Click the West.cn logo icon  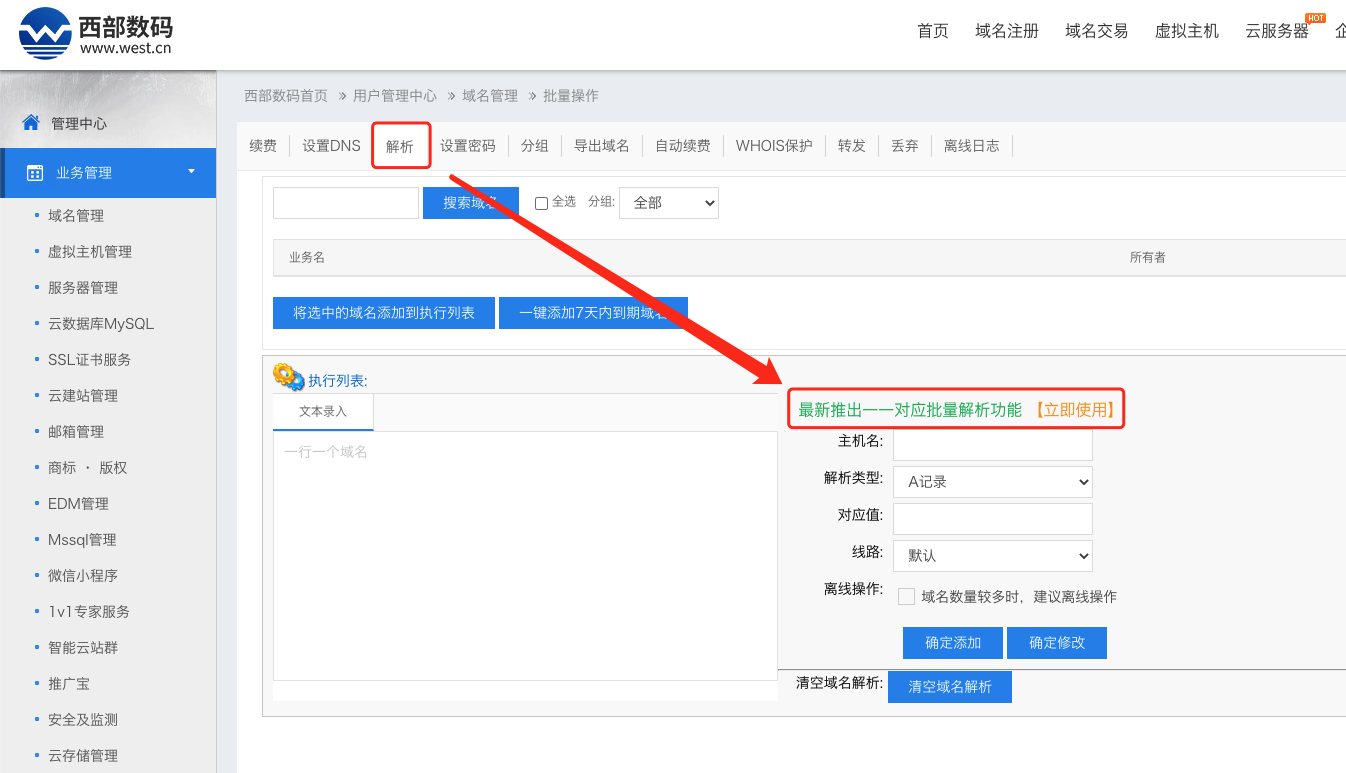tap(45, 33)
